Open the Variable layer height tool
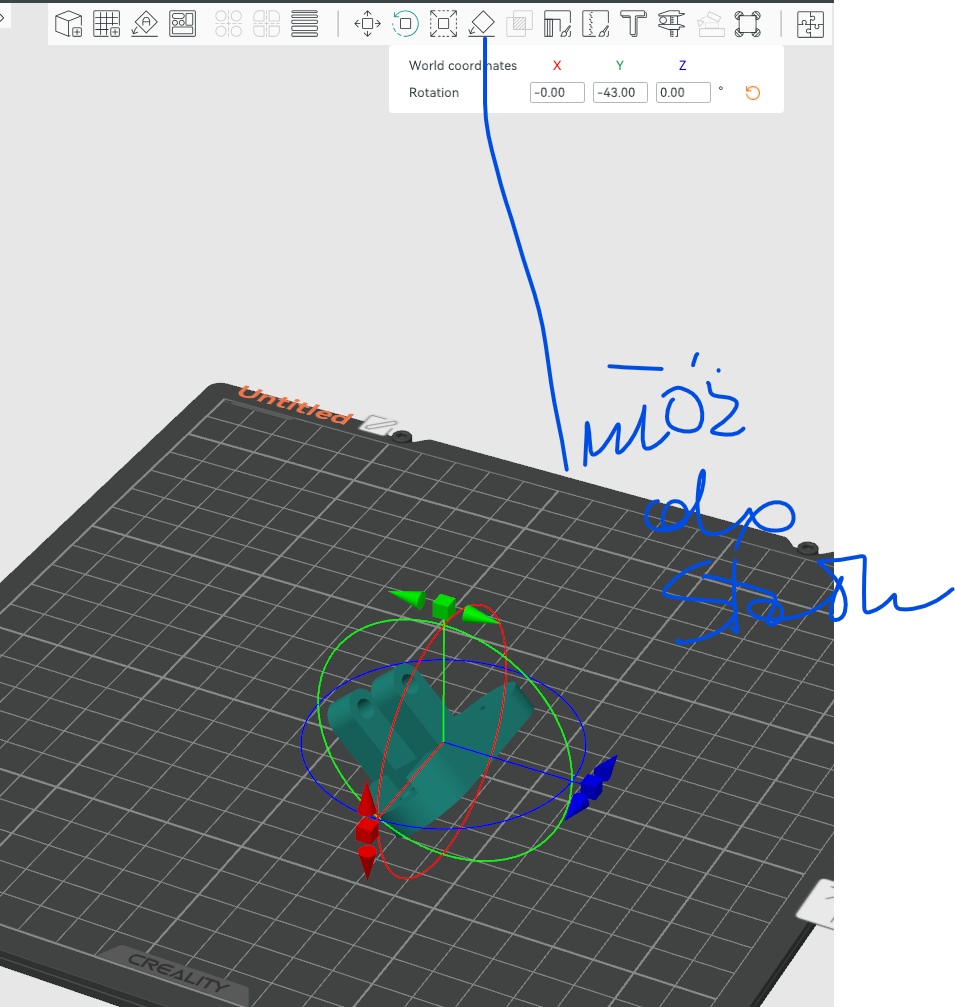 [x=304, y=24]
